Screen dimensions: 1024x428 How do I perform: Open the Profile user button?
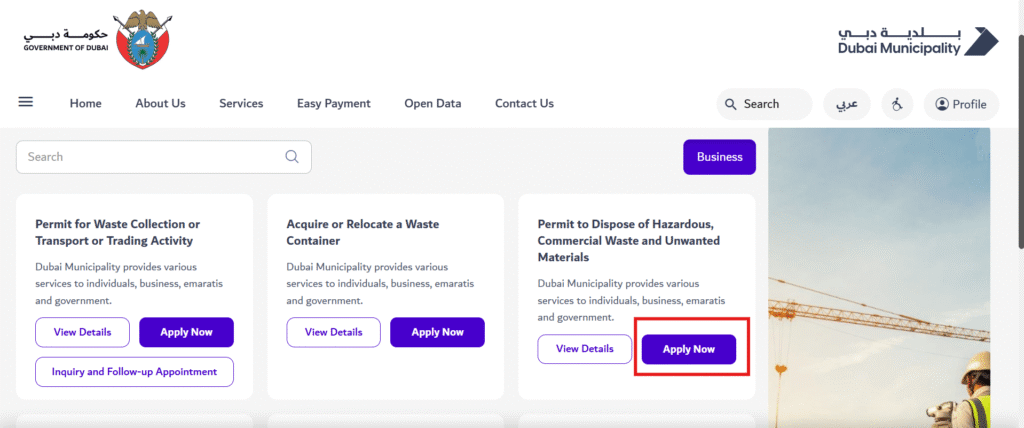click(x=960, y=104)
